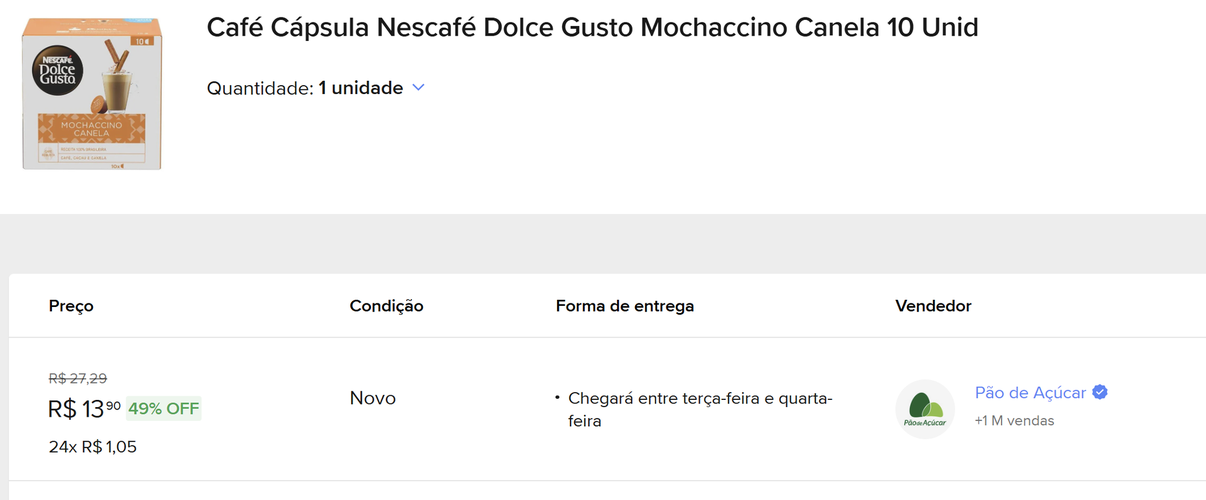Click the crossed-out R$ 27,29 price

point(78,378)
